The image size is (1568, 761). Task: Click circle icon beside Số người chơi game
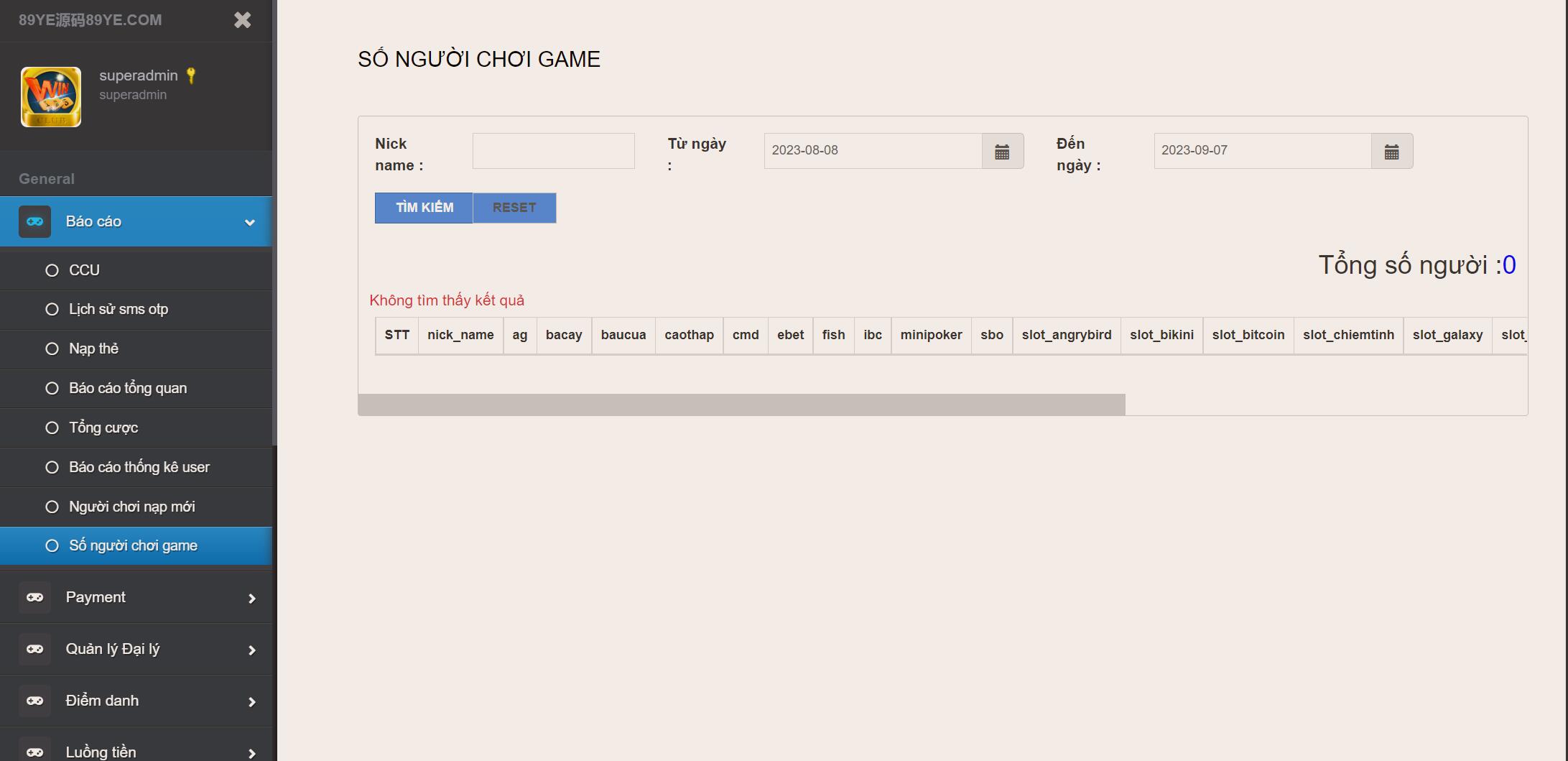click(52, 545)
